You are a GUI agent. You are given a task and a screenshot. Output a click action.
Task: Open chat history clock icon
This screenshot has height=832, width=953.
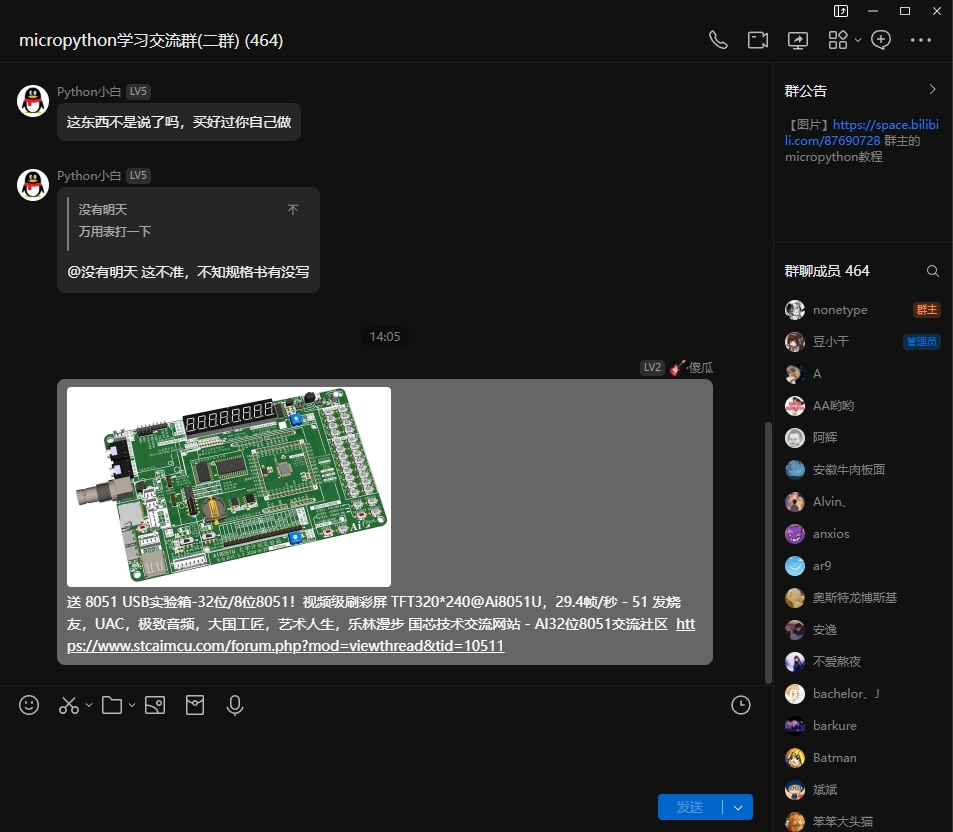click(741, 705)
